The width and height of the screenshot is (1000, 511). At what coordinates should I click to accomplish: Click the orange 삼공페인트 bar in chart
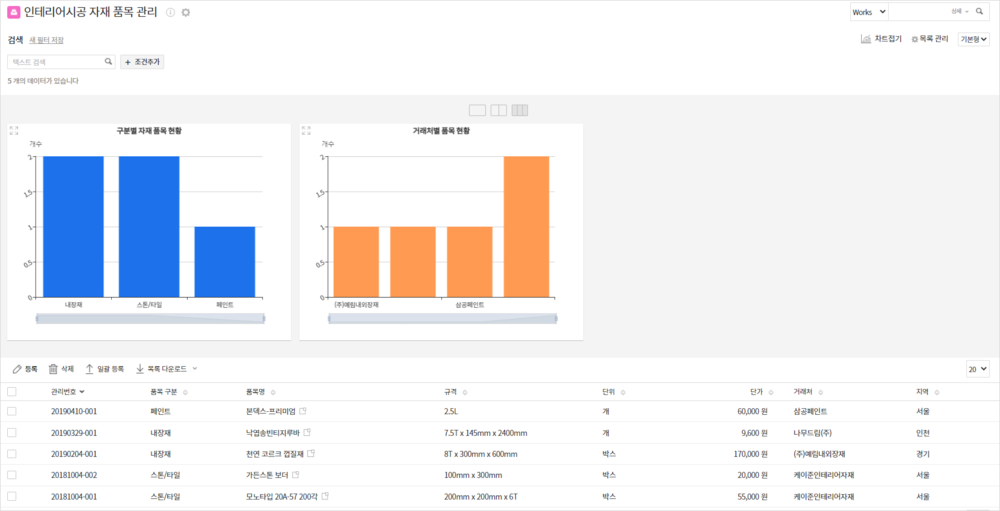[x=469, y=262]
